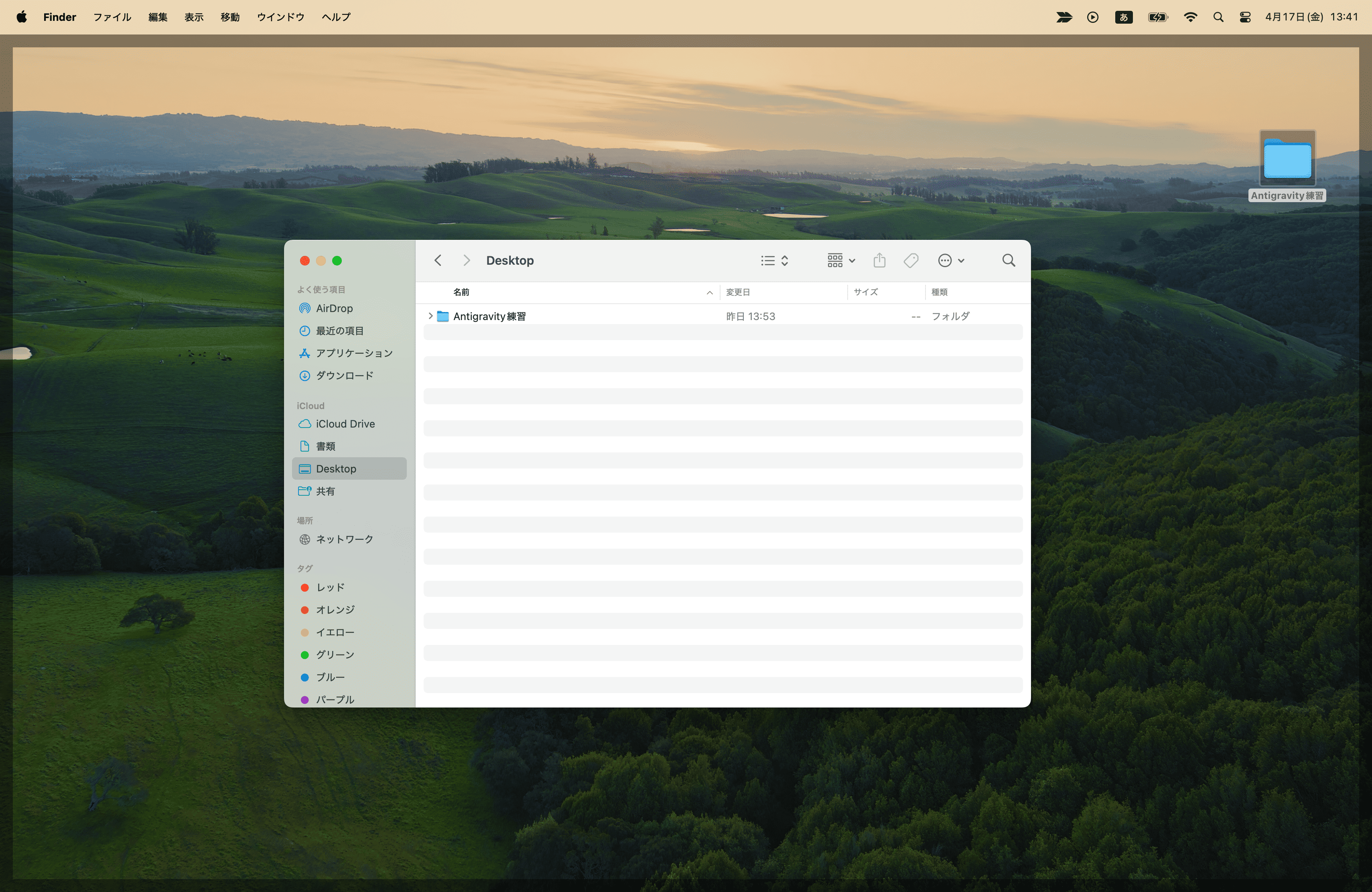
Task: Open the list view options selector
Action: tap(774, 260)
